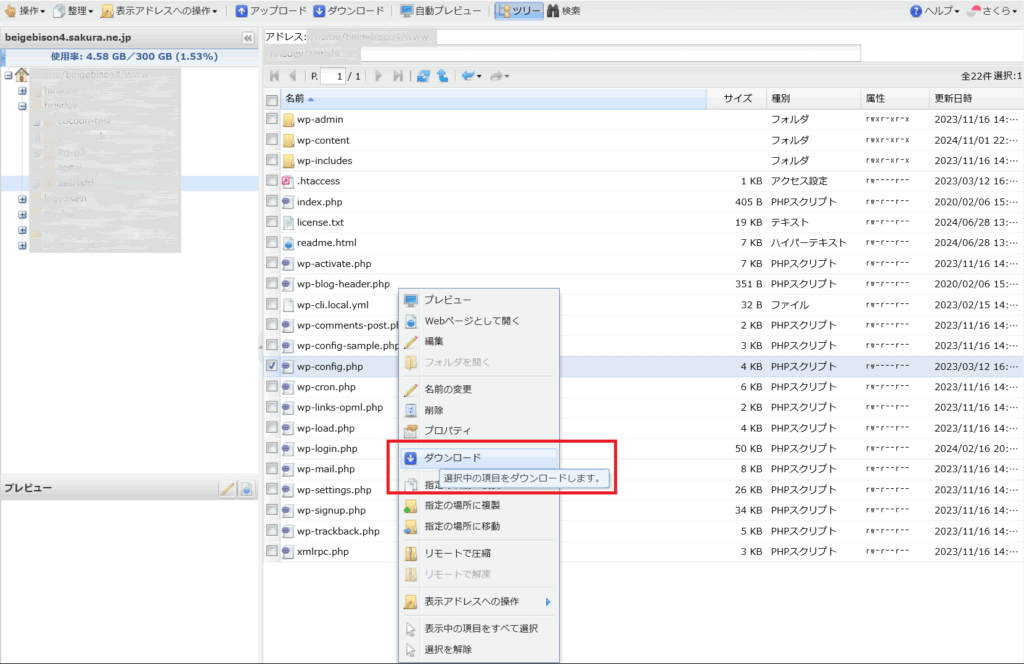Uncheck the wp-config.php checkbox
This screenshot has height=664, width=1024.
(x=270, y=366)
